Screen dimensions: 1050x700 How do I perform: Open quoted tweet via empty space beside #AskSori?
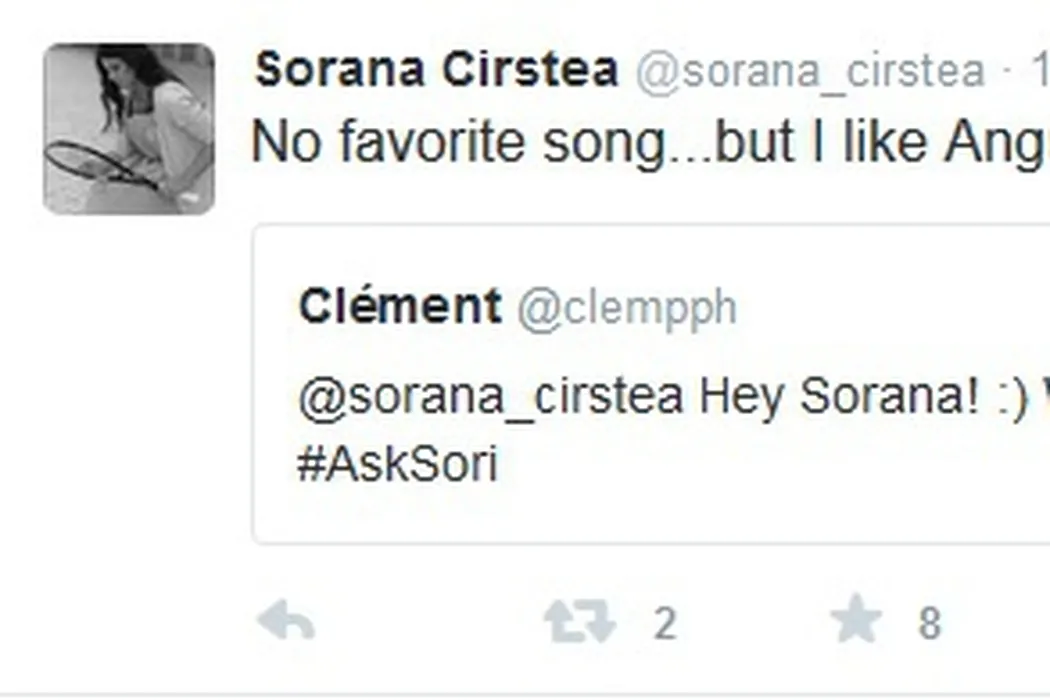[750, 465]
